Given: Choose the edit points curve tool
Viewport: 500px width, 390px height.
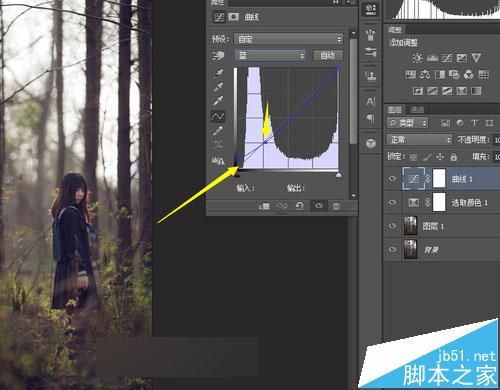Looking at the screenshot, I should (x=218, y=116).
